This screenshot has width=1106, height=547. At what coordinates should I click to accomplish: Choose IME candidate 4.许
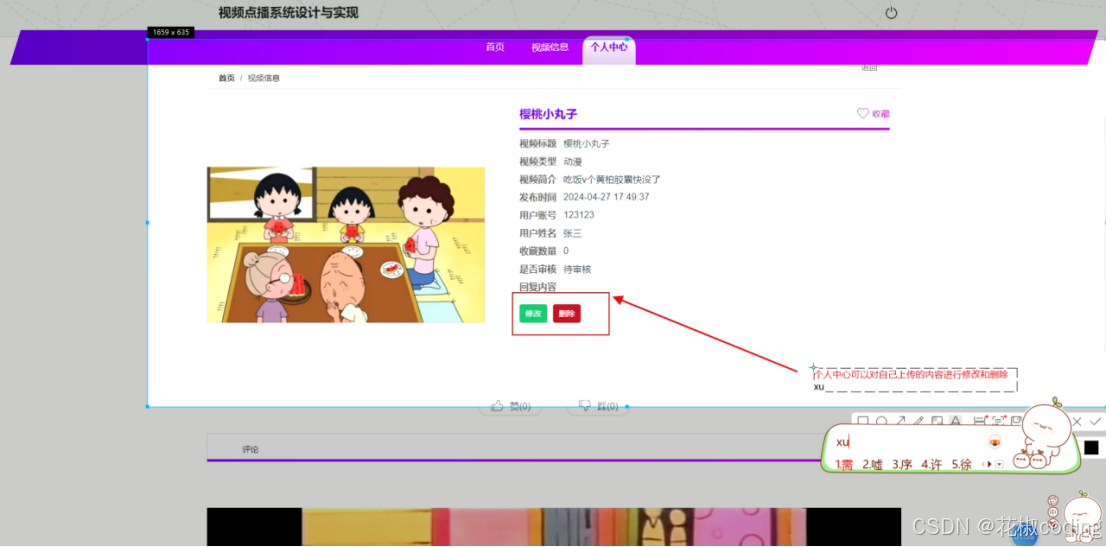932,464
